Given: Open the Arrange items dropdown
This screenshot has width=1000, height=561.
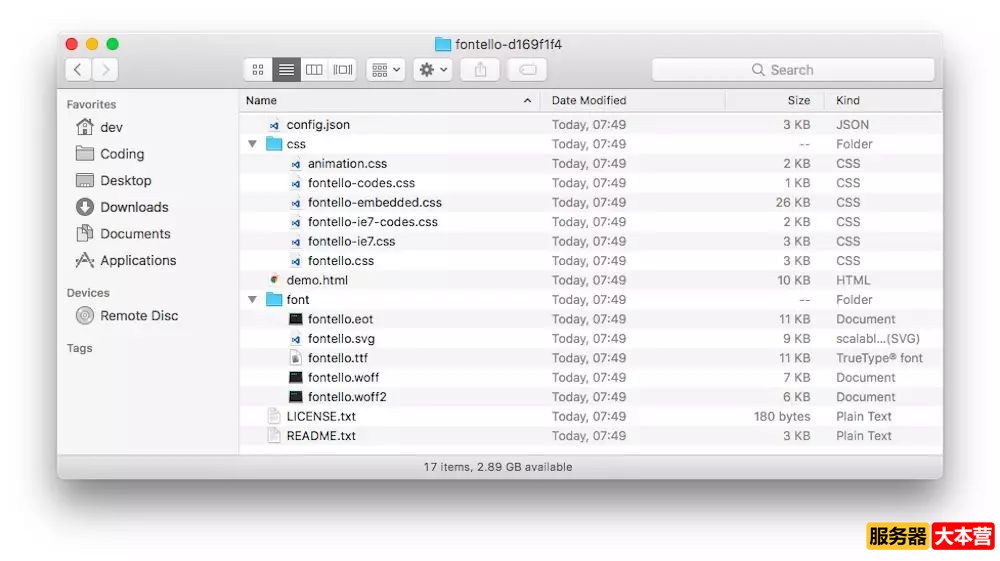Looking at the screenshot, I should [385, 70].
